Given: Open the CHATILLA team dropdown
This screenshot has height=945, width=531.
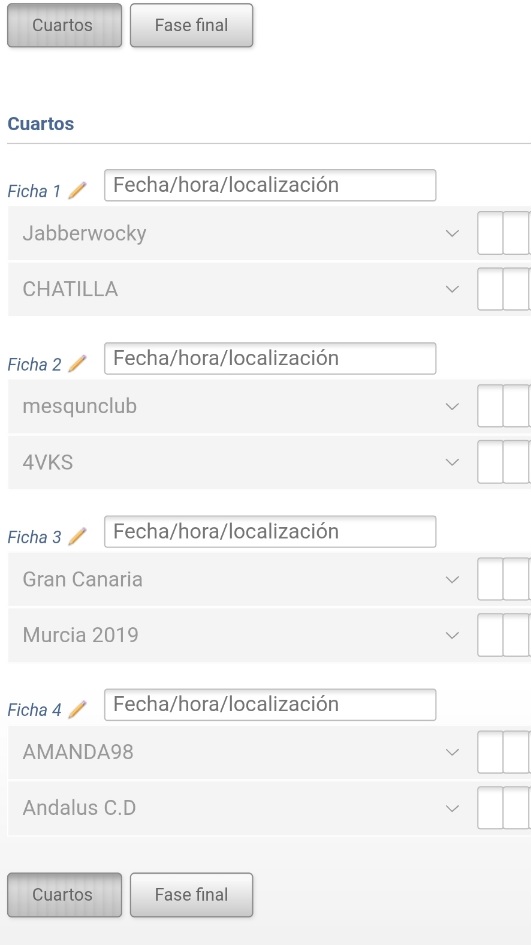Looking at the screenshot, I should [x=240, y=289].
